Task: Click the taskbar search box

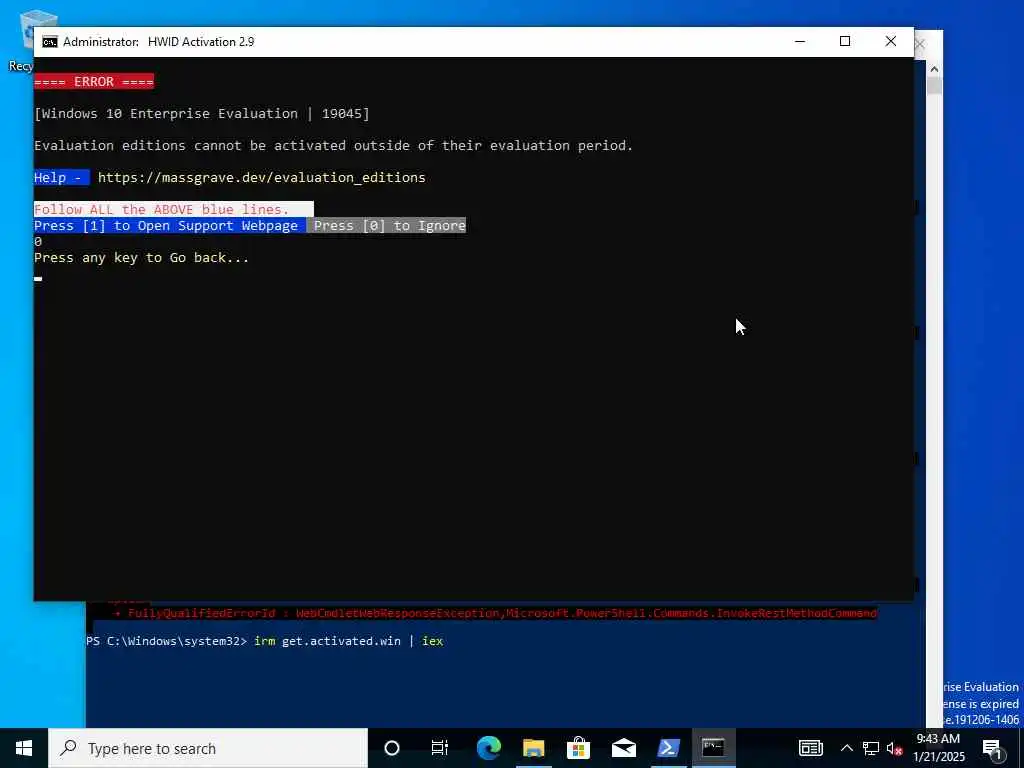Action: click(208, 748)
